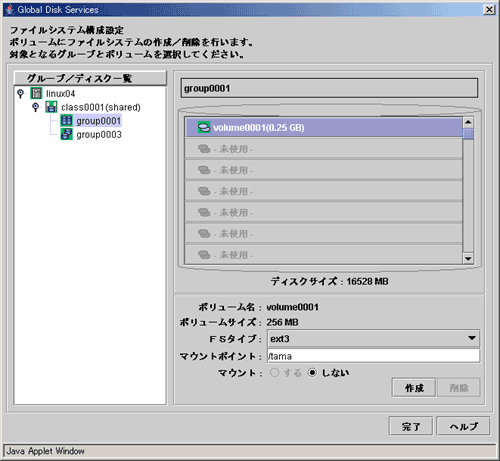500x461 pixels.
Task: Click the 完了 finish button
Action: (x=411, y=426)
